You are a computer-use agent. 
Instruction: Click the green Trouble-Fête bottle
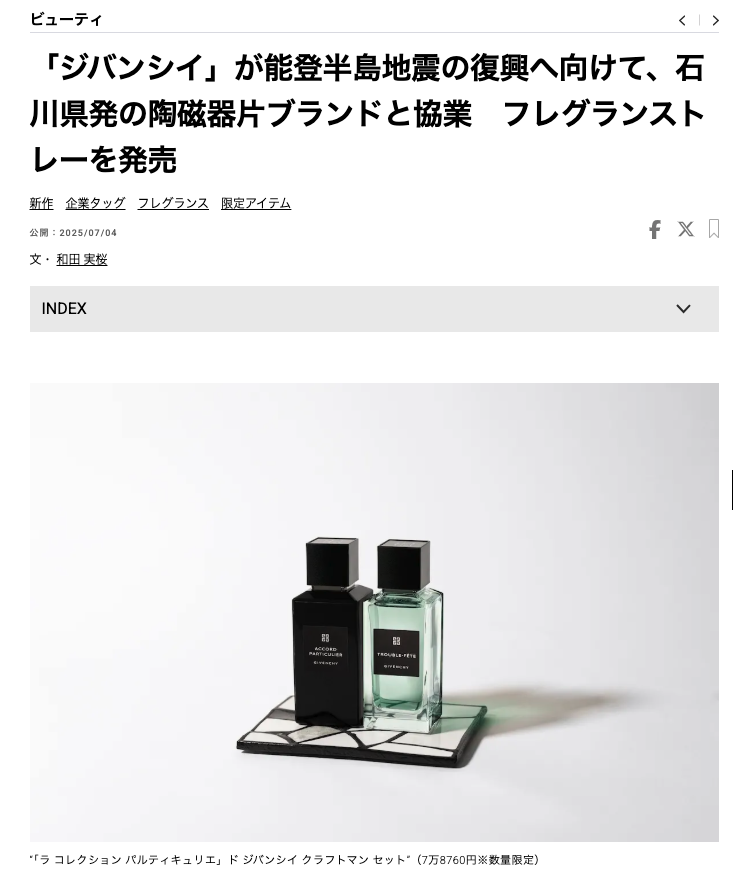point(404,635)
